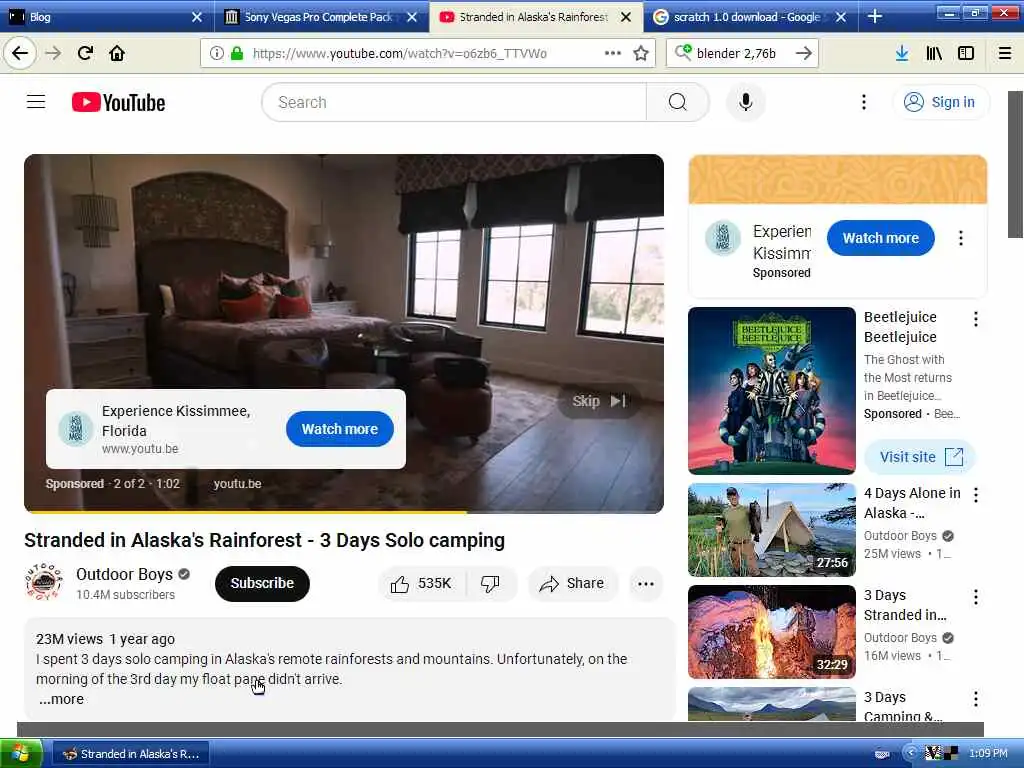Go back with browser back arrow
The height and width of the screenshot is (768, 1024).
coord(20,53)
